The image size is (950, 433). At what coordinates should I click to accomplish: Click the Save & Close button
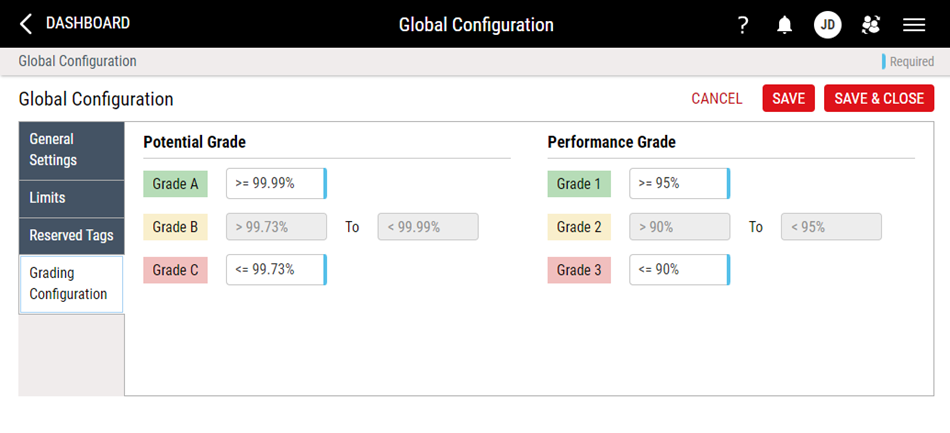[x=879, y=98]
